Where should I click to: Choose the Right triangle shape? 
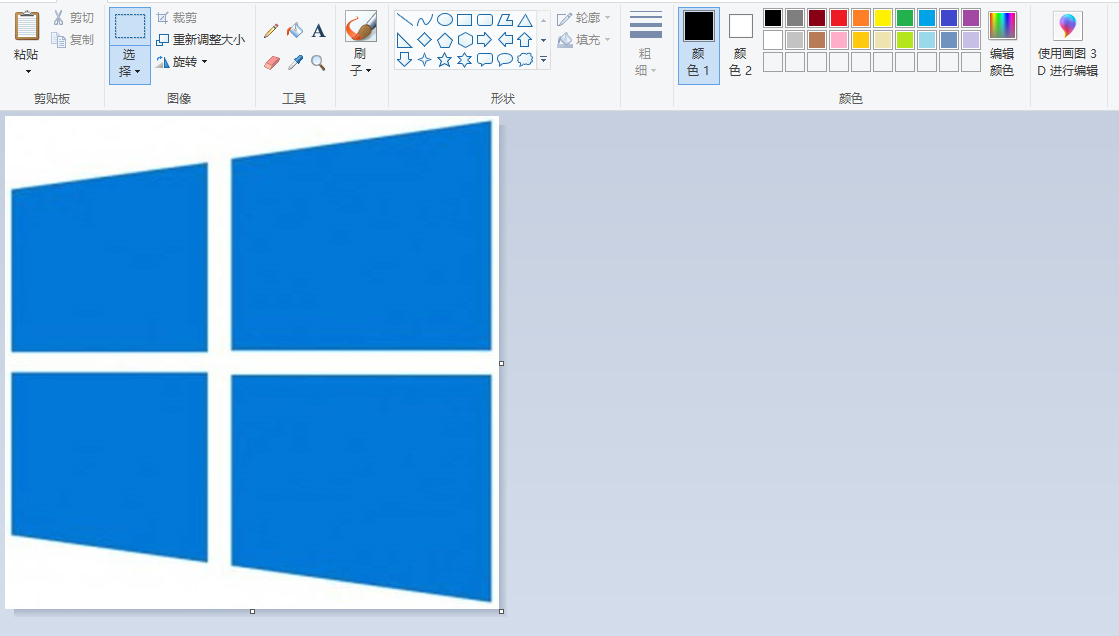coord(405,40)
